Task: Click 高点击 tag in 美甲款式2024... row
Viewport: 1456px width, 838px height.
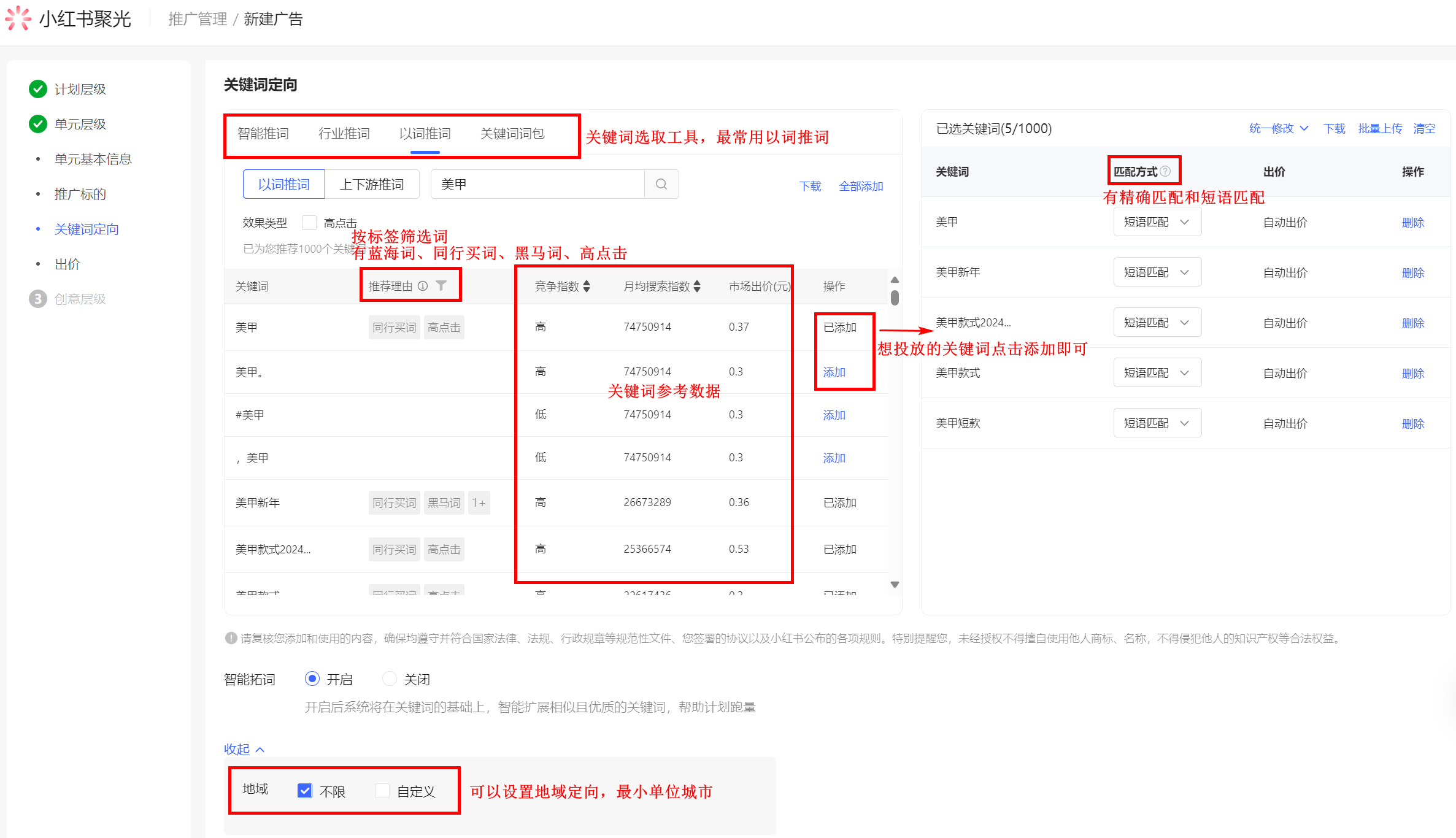Action: 444,550
